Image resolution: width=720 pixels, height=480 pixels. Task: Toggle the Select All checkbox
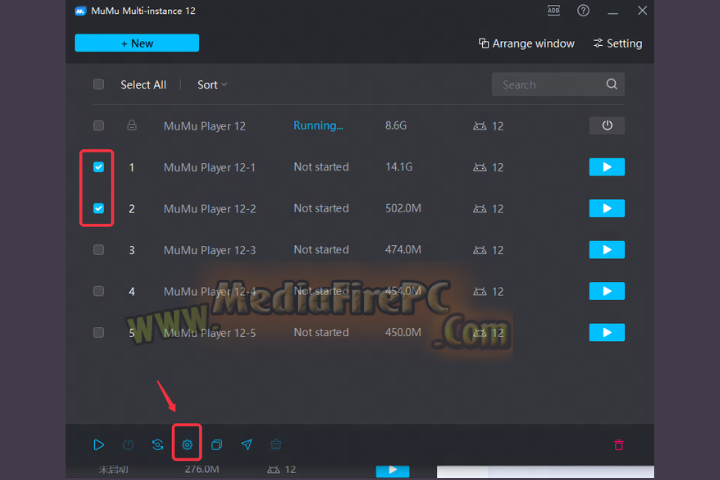point(98,85)
